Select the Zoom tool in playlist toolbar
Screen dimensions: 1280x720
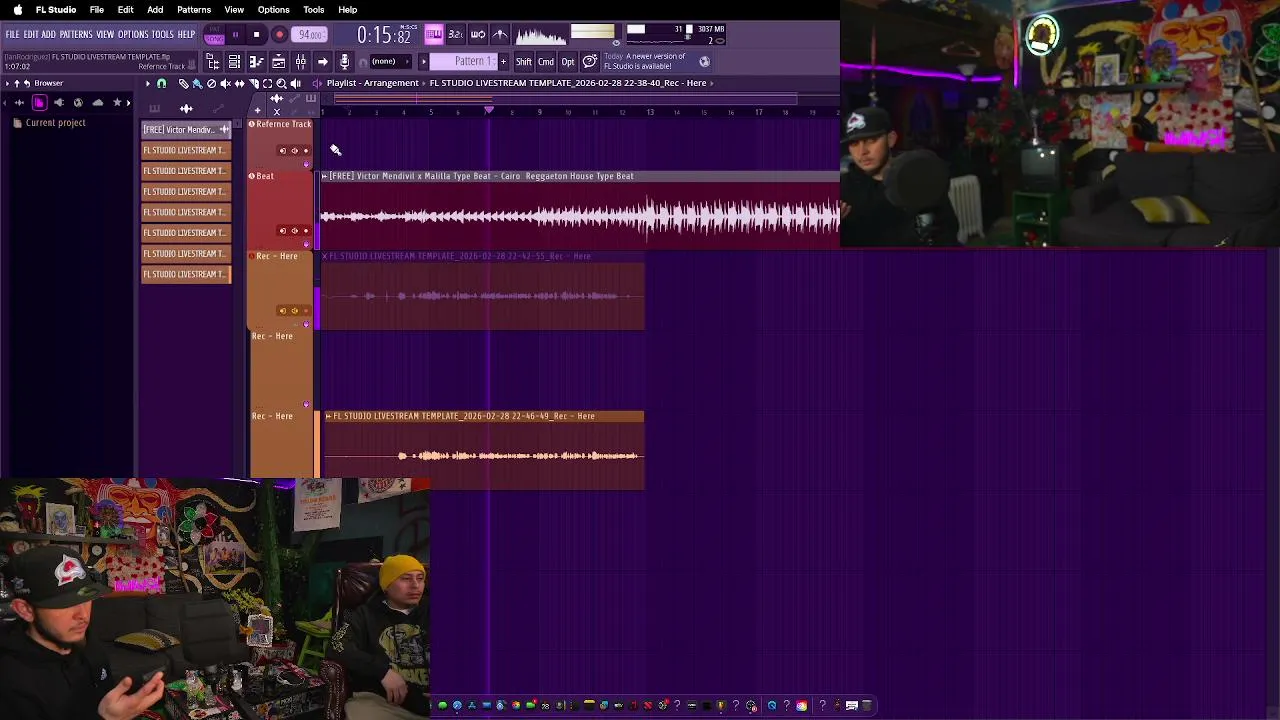click(281, 84)
